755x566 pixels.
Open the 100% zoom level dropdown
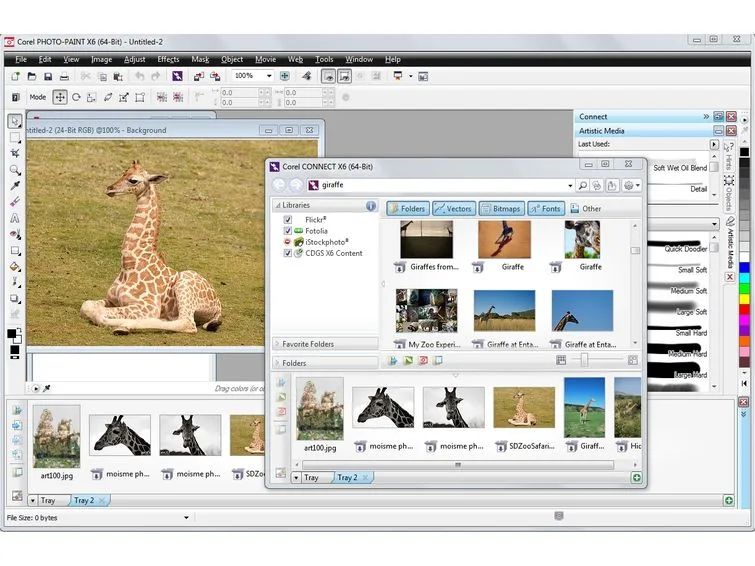coord(269,76)
